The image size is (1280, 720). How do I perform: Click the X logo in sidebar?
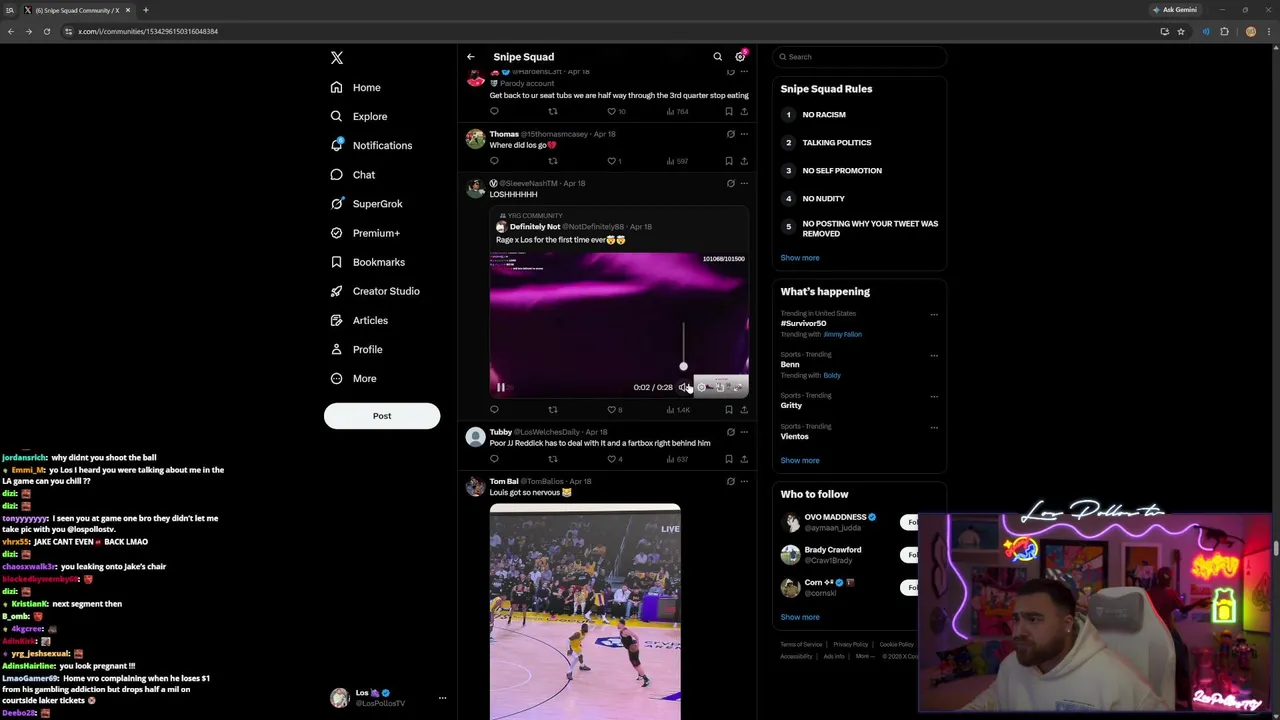coord(337,58)
